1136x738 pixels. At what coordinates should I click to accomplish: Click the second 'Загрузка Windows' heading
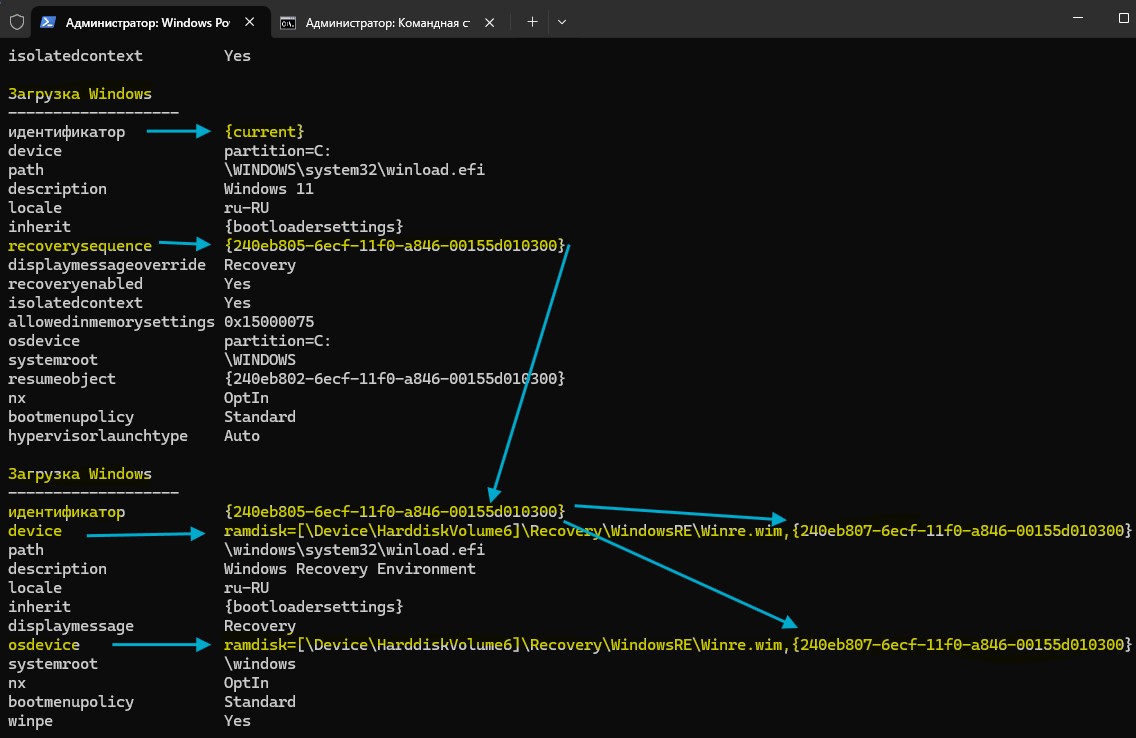(80, 474)
